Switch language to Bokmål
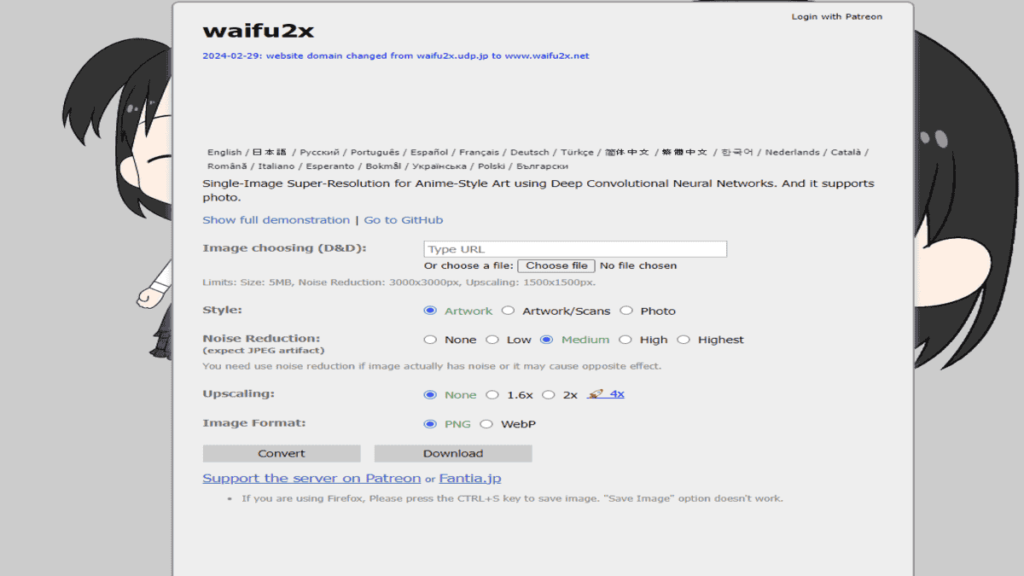This screenshot has height=576, width=1024. coord(383,167)
